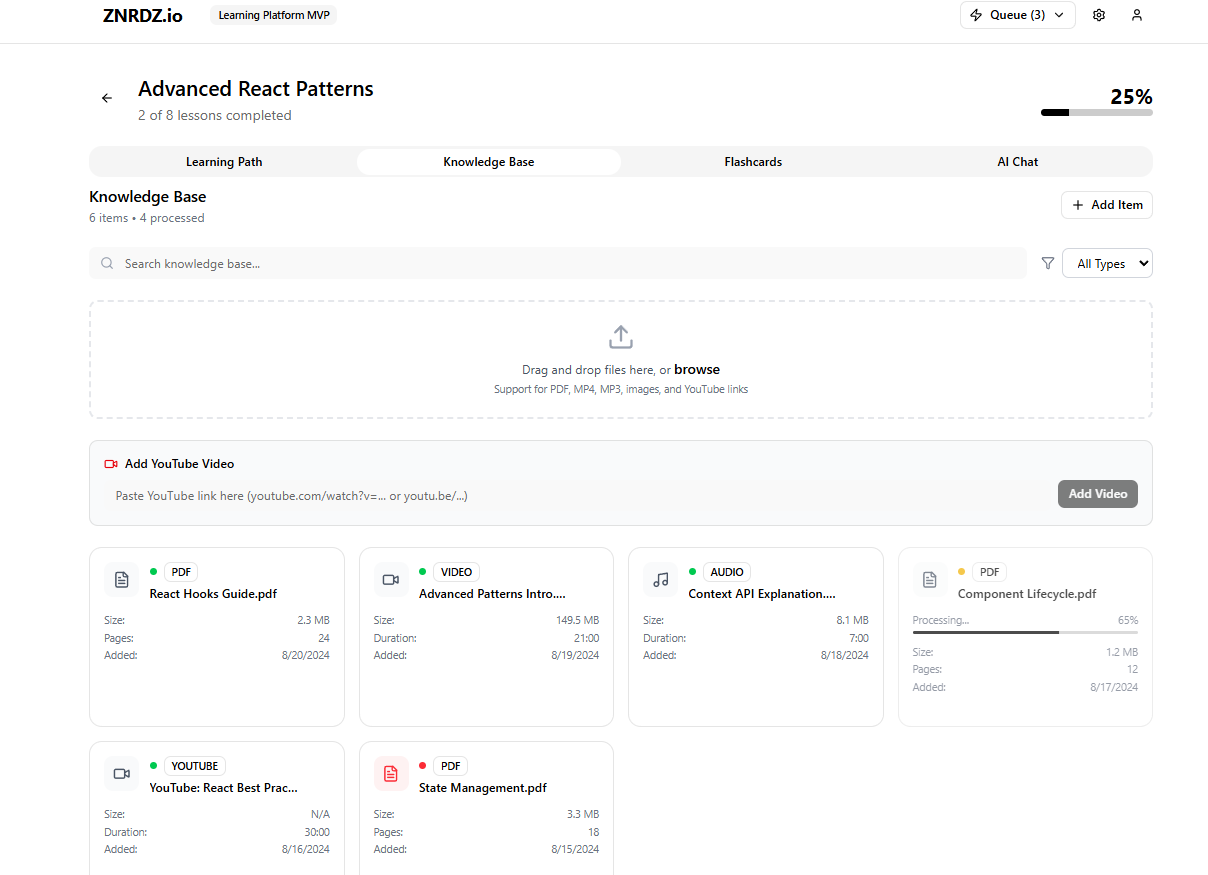Click the back arrow beside Advanced React Patterns

click(107, 98)
